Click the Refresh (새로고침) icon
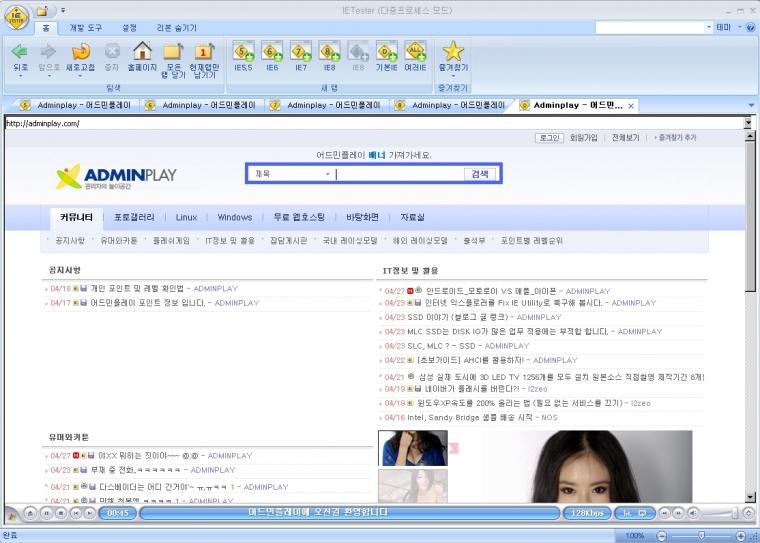The height and width of the screenshot is (543, 760). [x=80, y=52]
